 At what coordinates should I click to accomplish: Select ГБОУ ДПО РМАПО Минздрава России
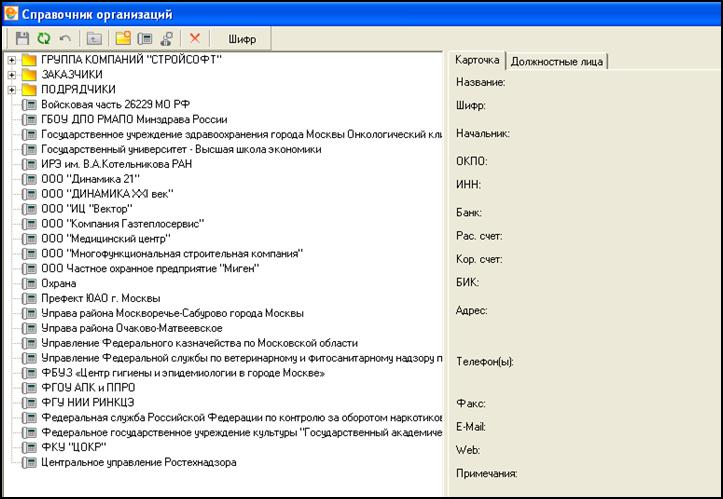point(134,119)
